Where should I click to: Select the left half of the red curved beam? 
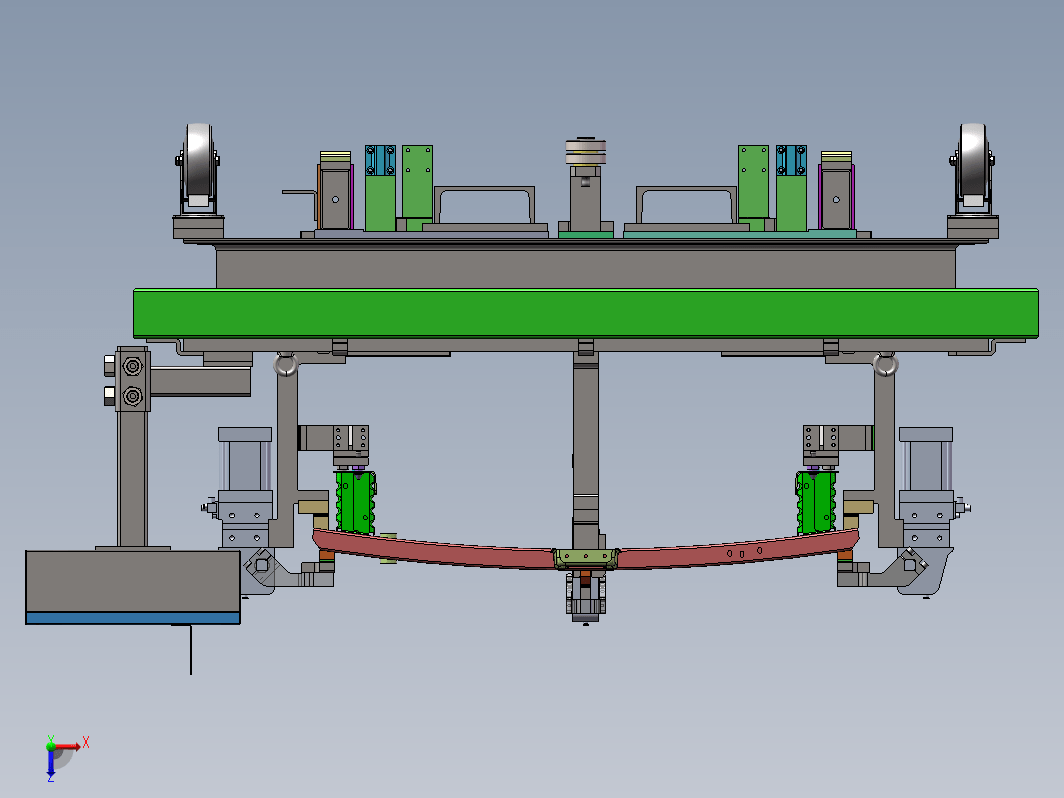(434, 548)
